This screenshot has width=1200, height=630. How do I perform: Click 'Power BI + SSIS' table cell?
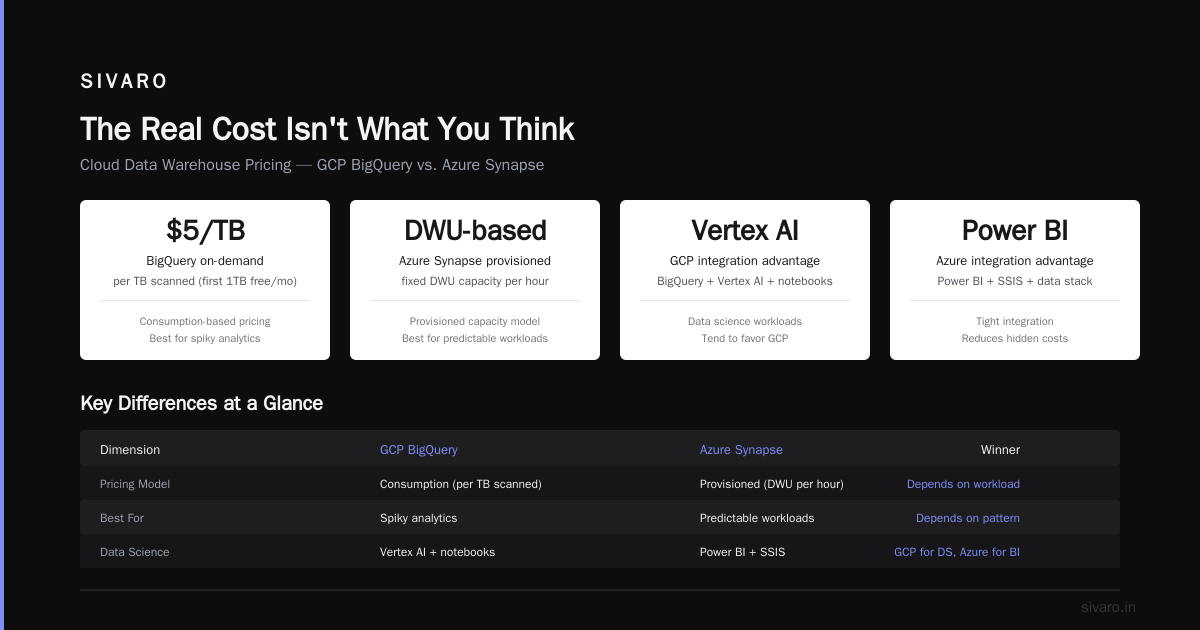point(743,552)
